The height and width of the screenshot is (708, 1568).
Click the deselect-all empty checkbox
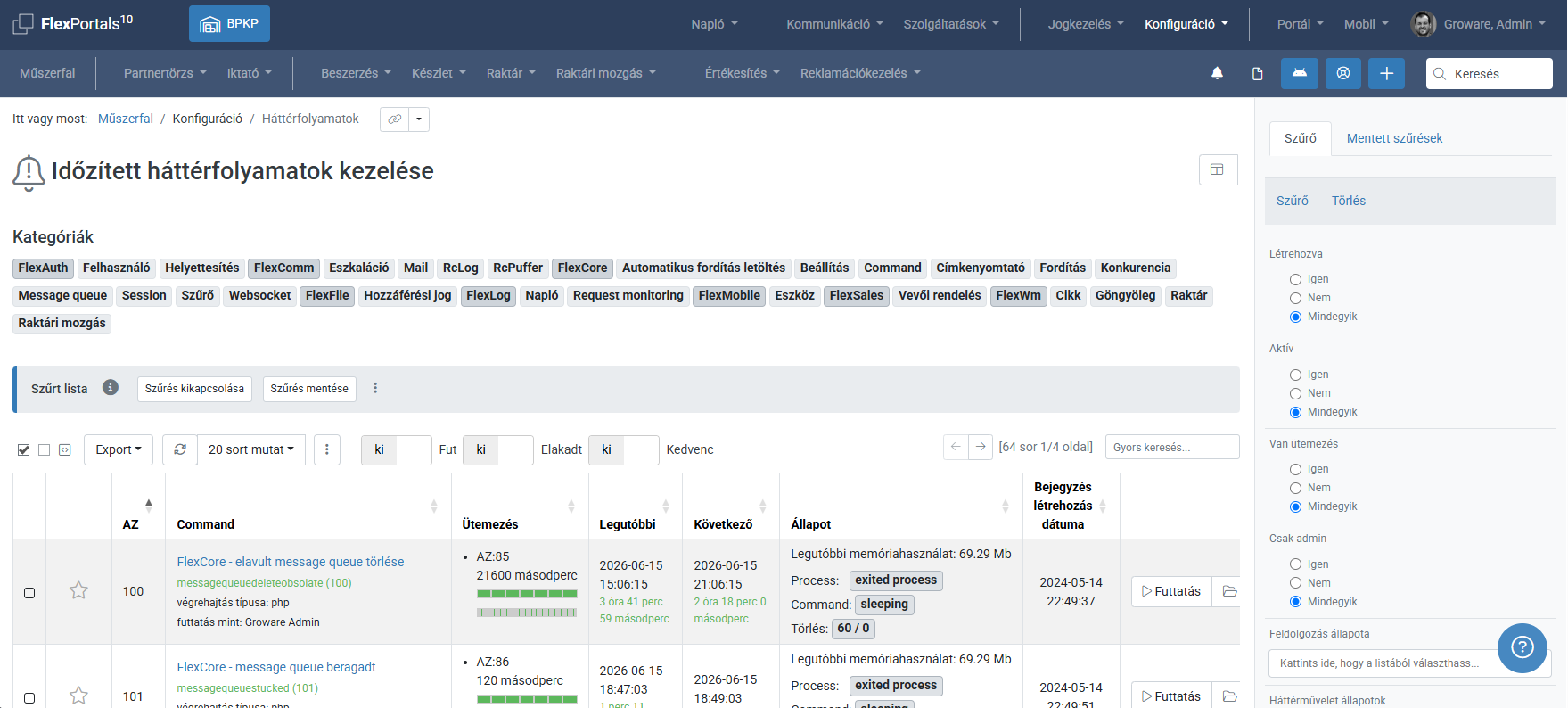point(44,449)
